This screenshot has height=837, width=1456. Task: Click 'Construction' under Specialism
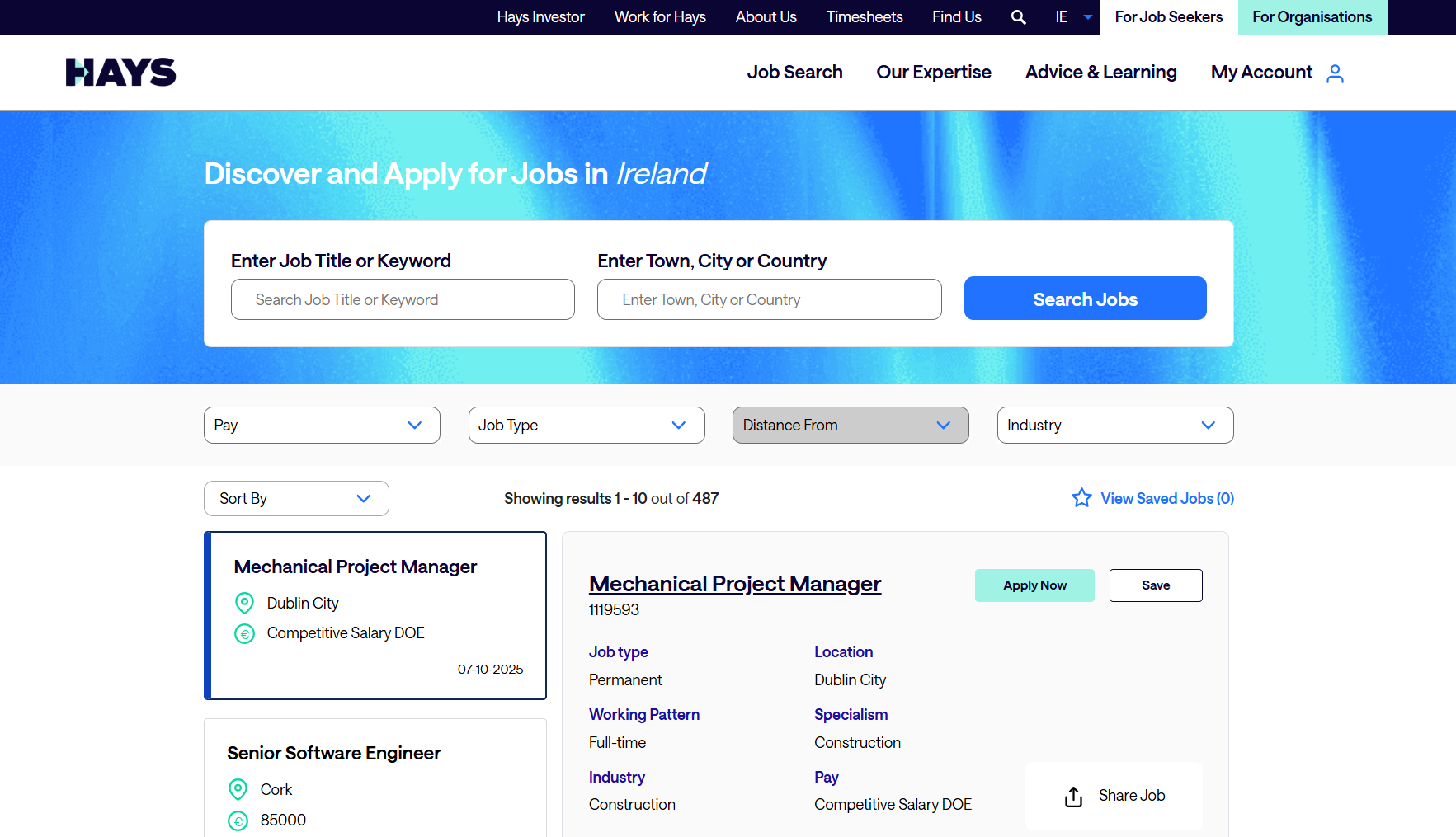pos(857,743)
